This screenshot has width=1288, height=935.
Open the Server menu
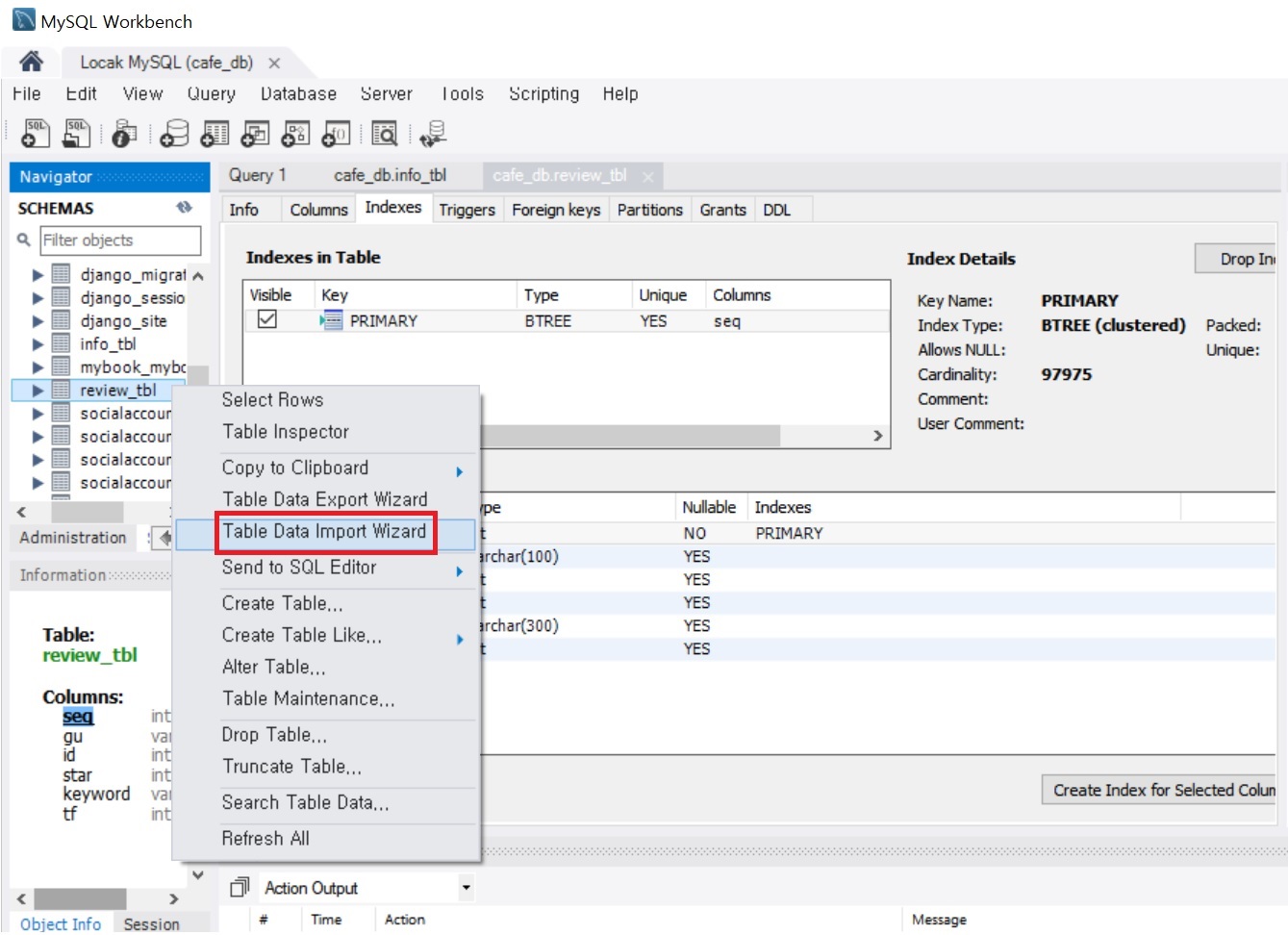tap(387, 93)
